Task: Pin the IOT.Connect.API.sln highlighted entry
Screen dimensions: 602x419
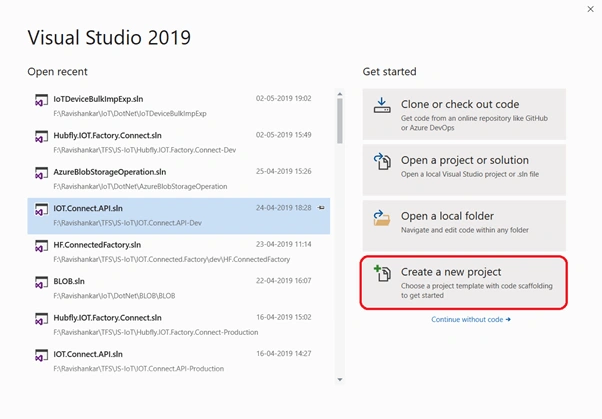Action: [321, 208]
